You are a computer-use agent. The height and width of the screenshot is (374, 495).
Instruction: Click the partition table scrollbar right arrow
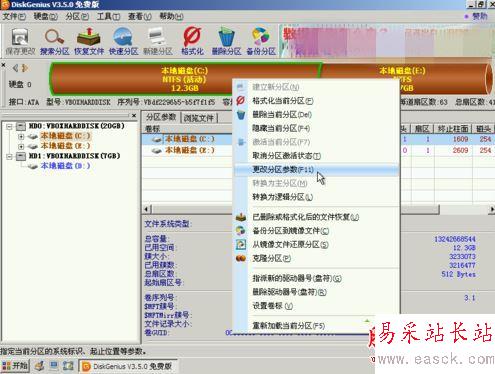[492, 209]
